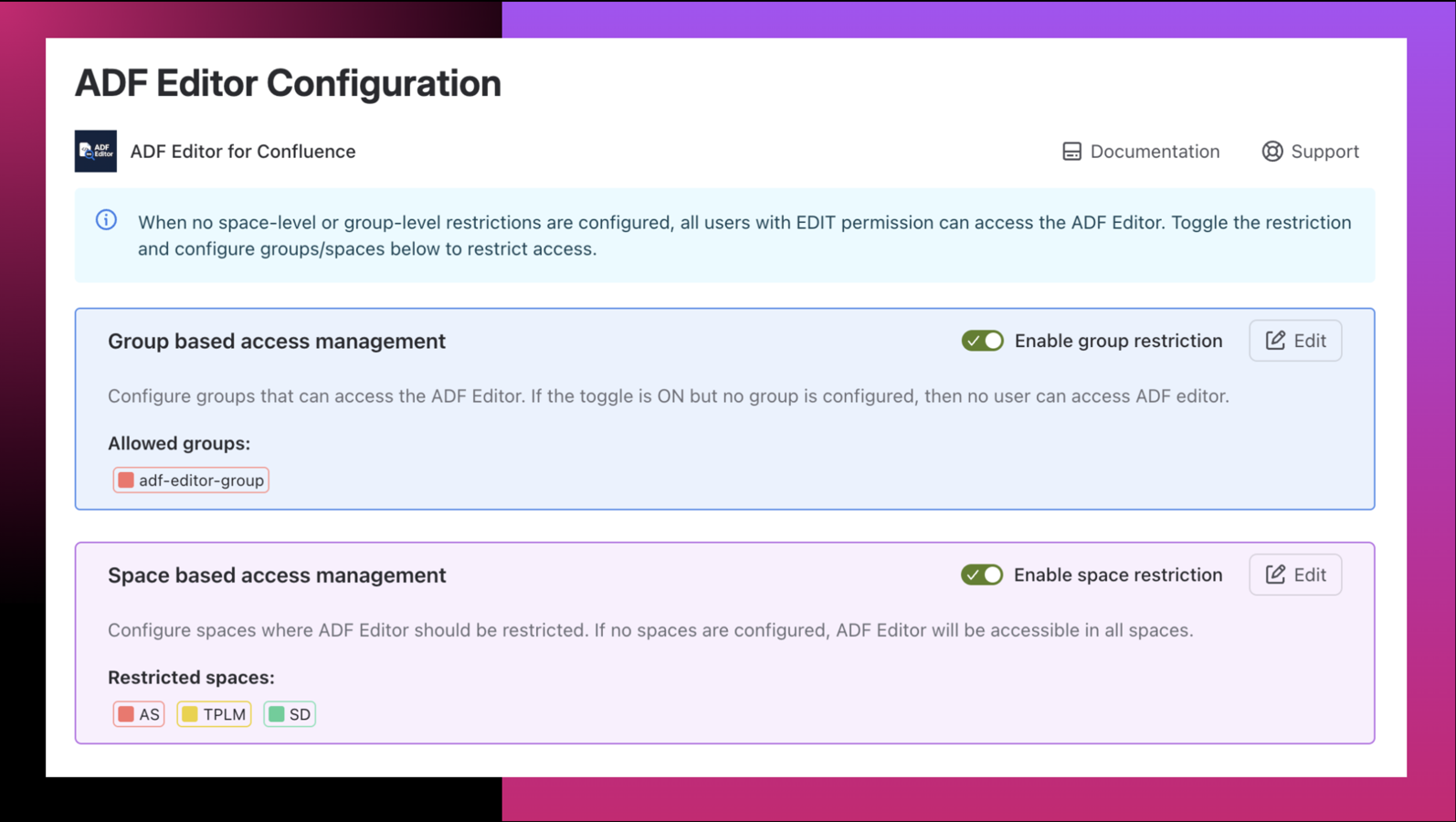Click the Group based access management heading
1456x822 pixels.
277,341
